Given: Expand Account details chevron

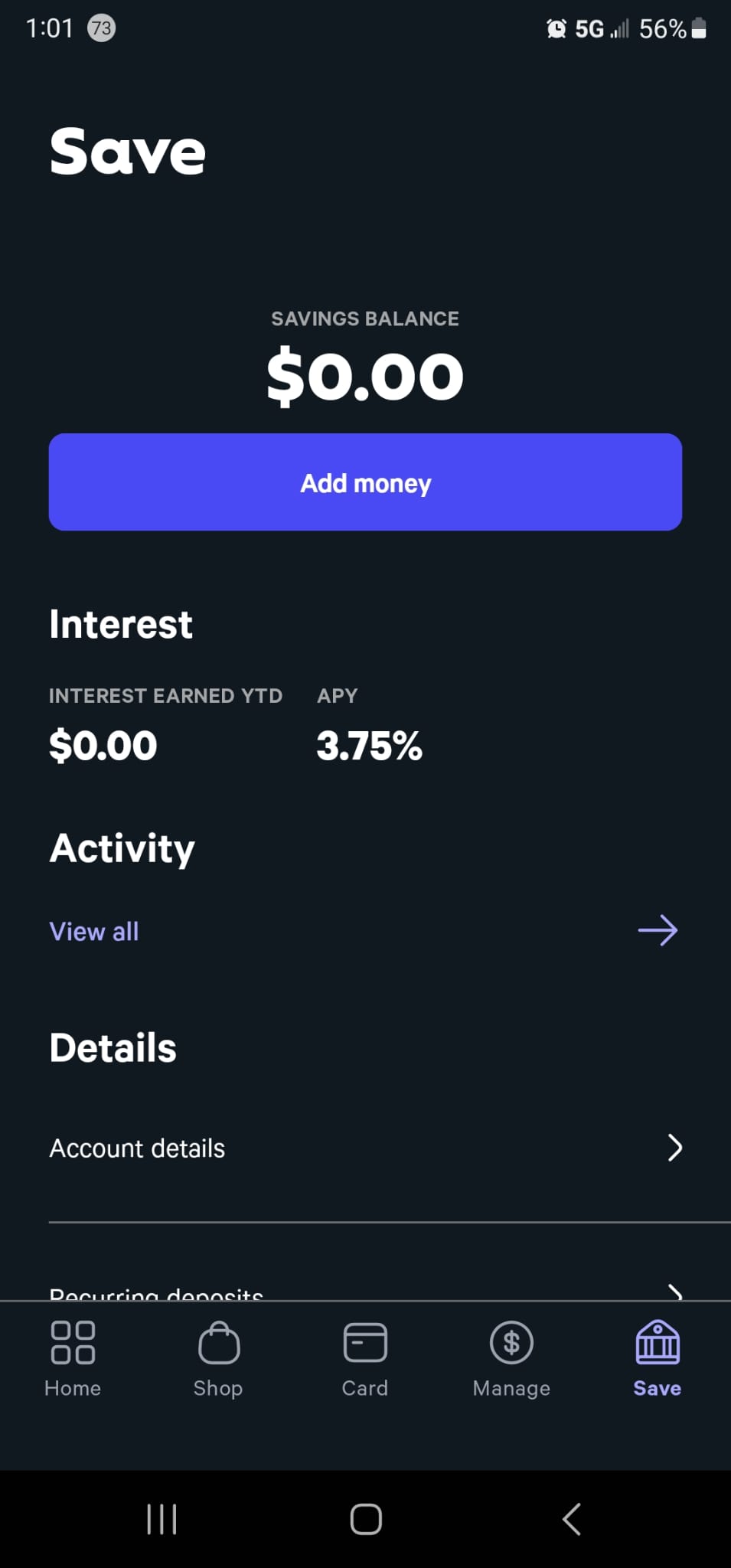Looking at the screenshot, I should click(674, 1148).
